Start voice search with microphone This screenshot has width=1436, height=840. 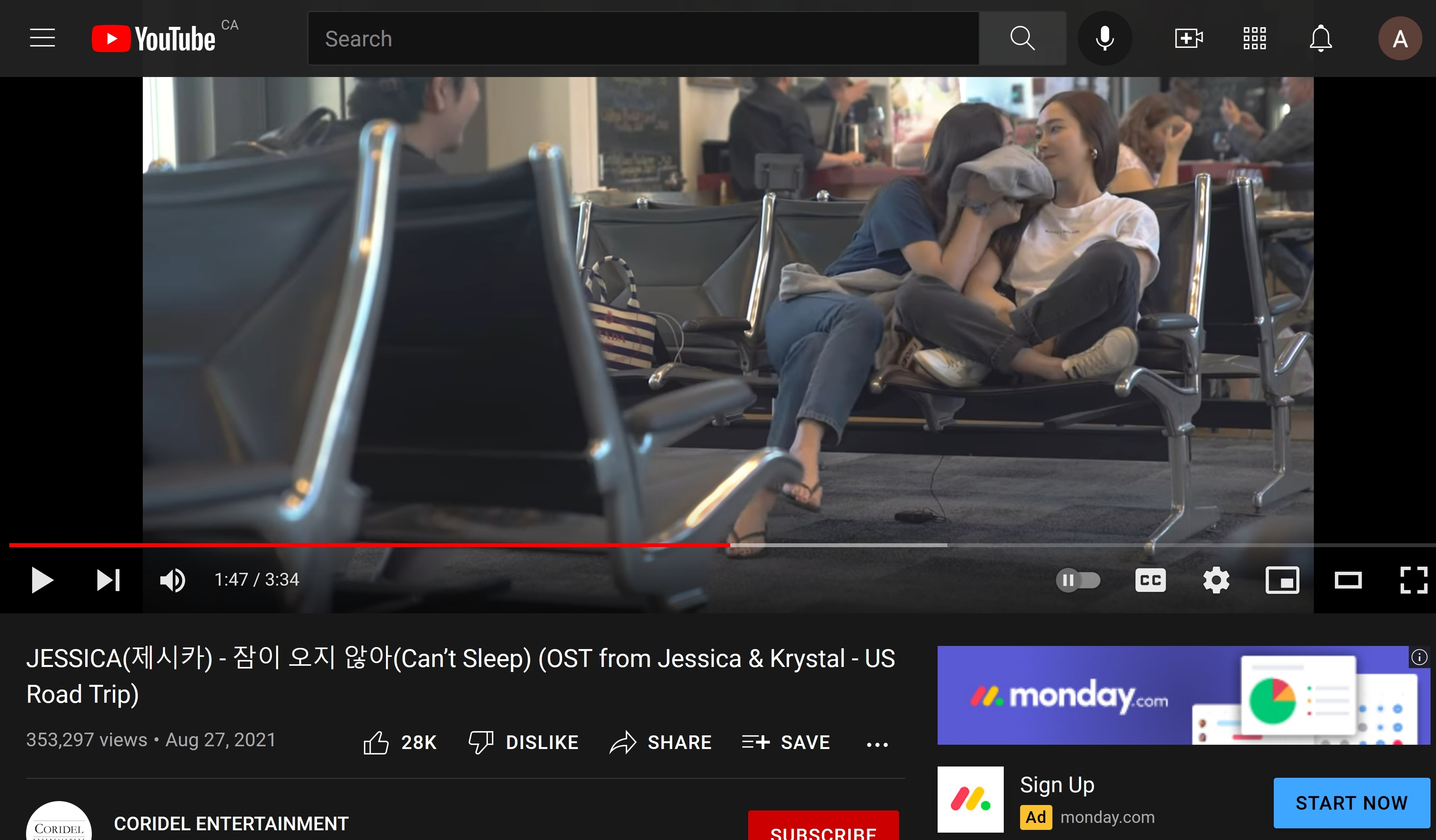1105,38
